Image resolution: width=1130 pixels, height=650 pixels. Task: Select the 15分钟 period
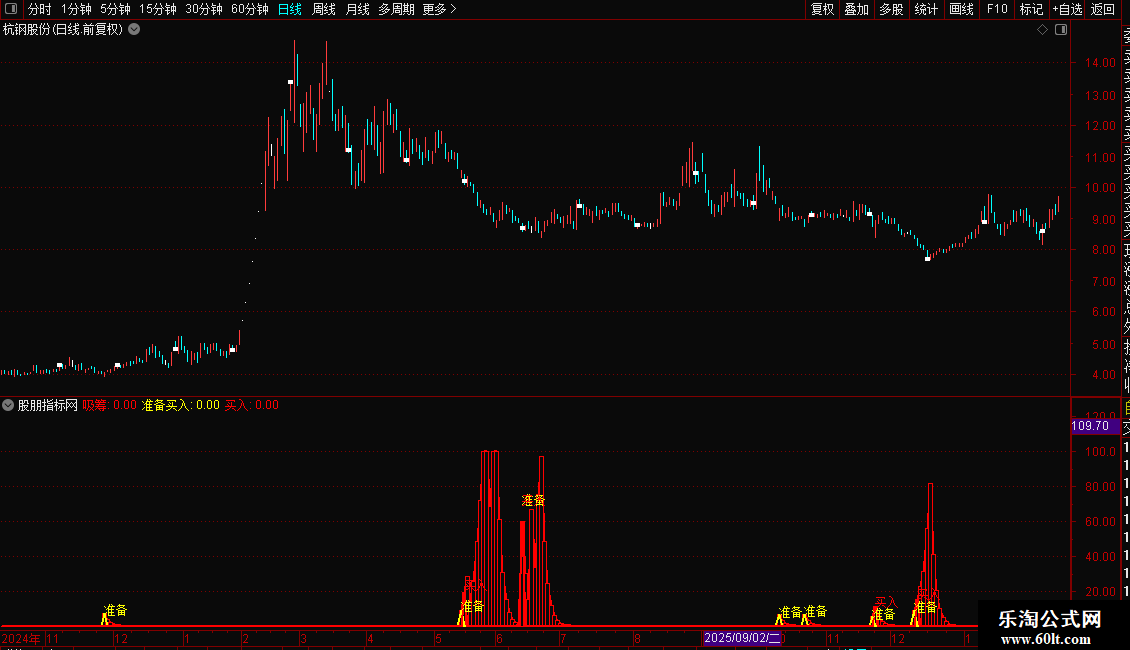point(158,9)
